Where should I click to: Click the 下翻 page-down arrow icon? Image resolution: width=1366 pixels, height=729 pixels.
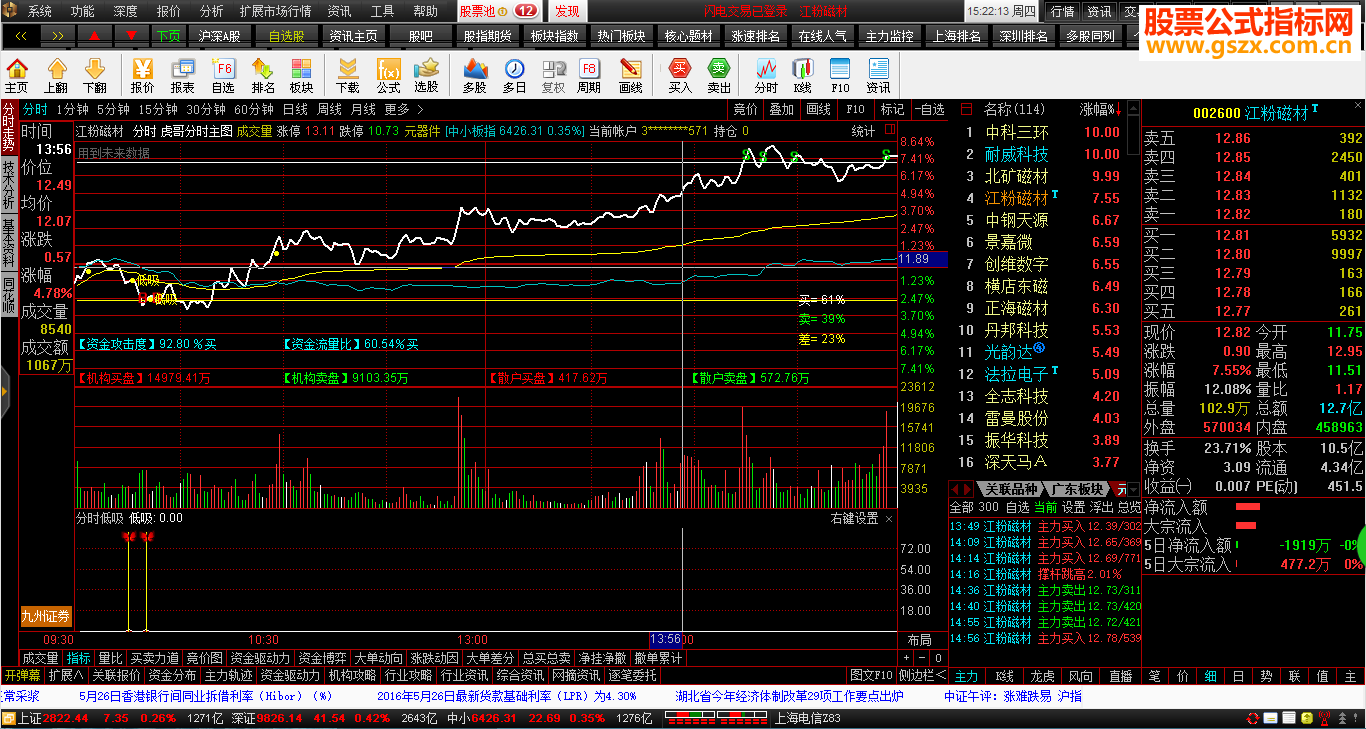(x=95, y=75)
